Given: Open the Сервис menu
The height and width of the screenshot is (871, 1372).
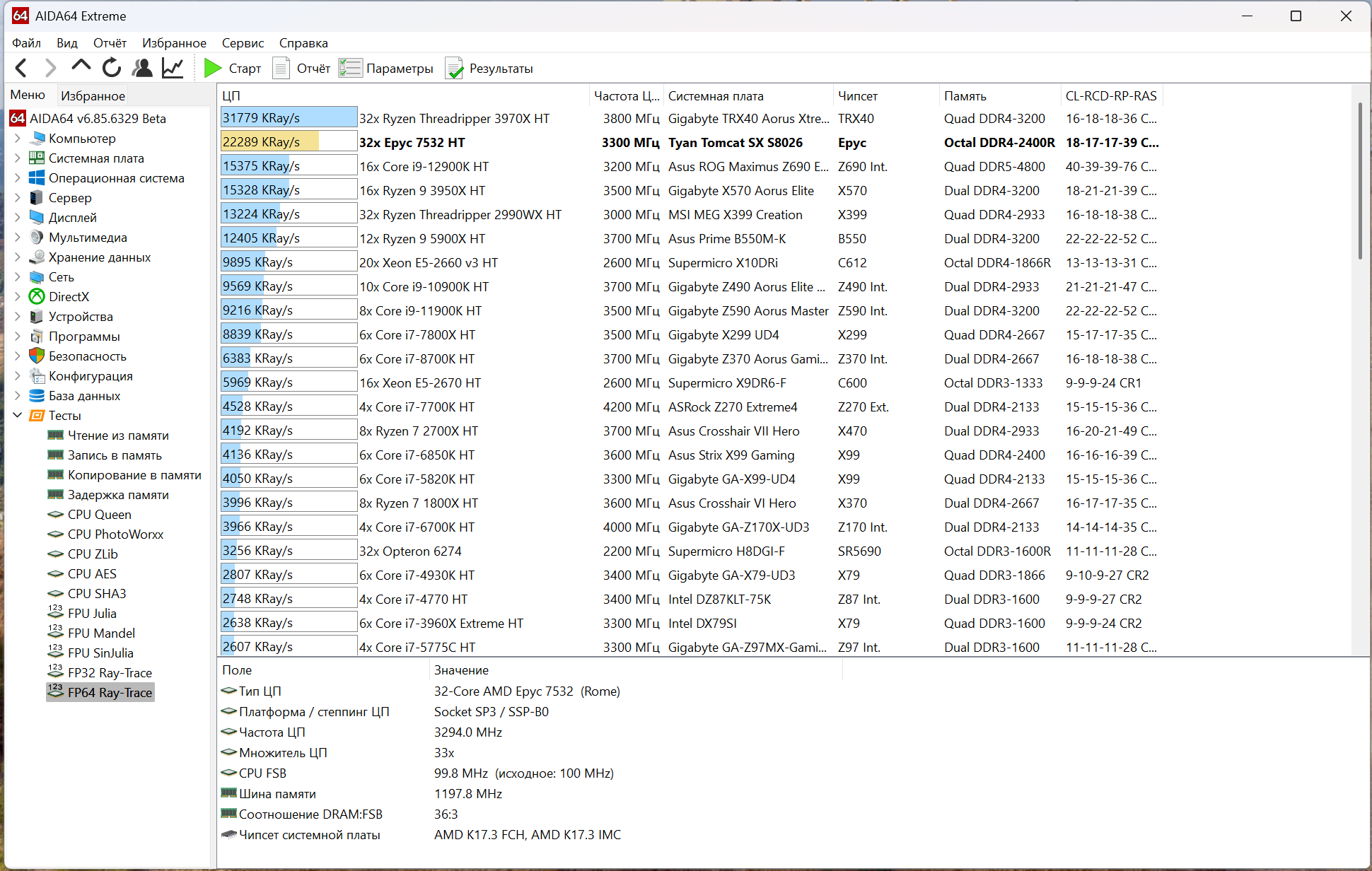Looking at the screenshot, I should 243,43.
